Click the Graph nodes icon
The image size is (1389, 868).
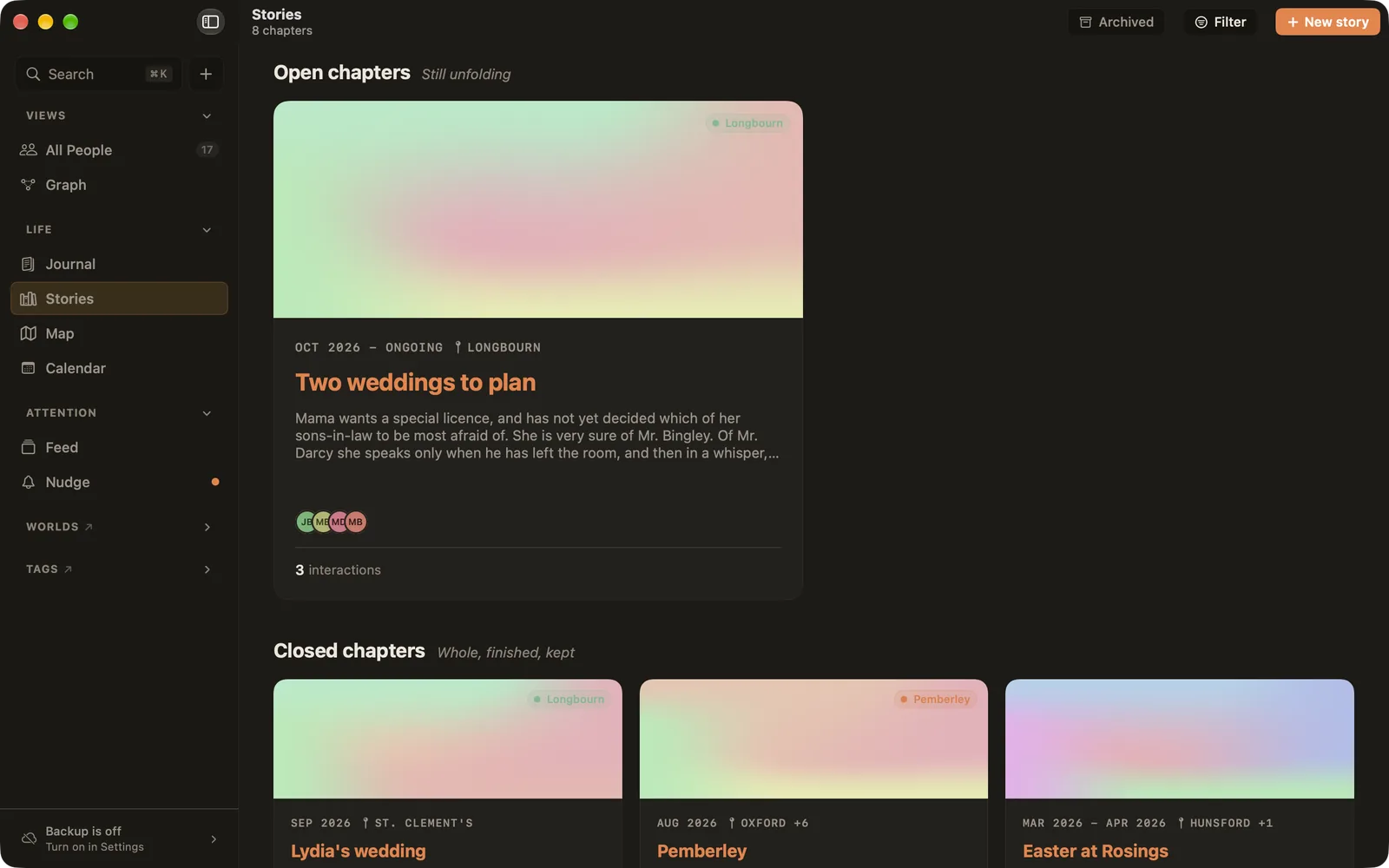[x=28, y=185]
